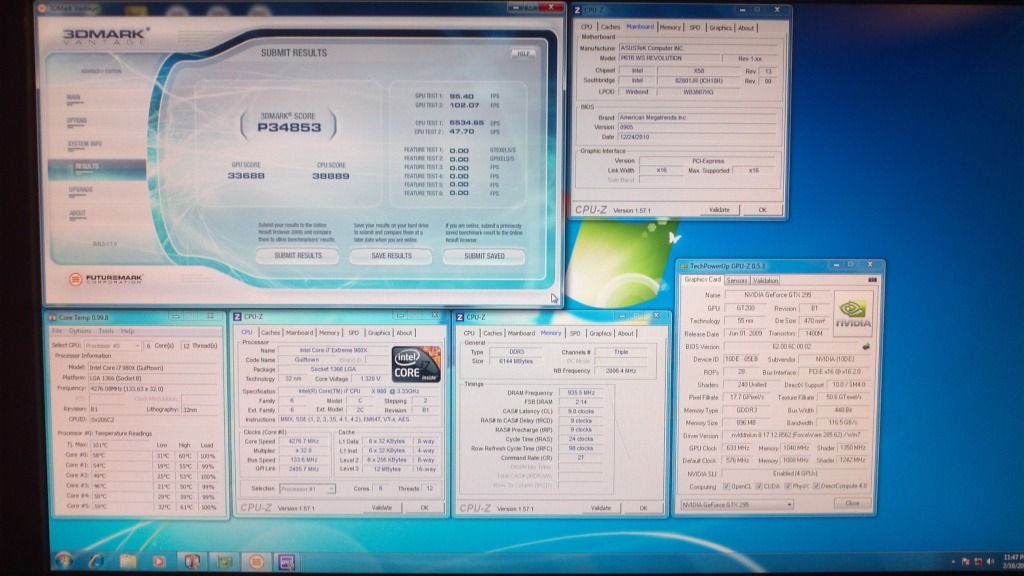Screen dimensions: 1024x576
Task: Select RESULTS in 3DMark sidebar
Action: [x=96, y=168]
